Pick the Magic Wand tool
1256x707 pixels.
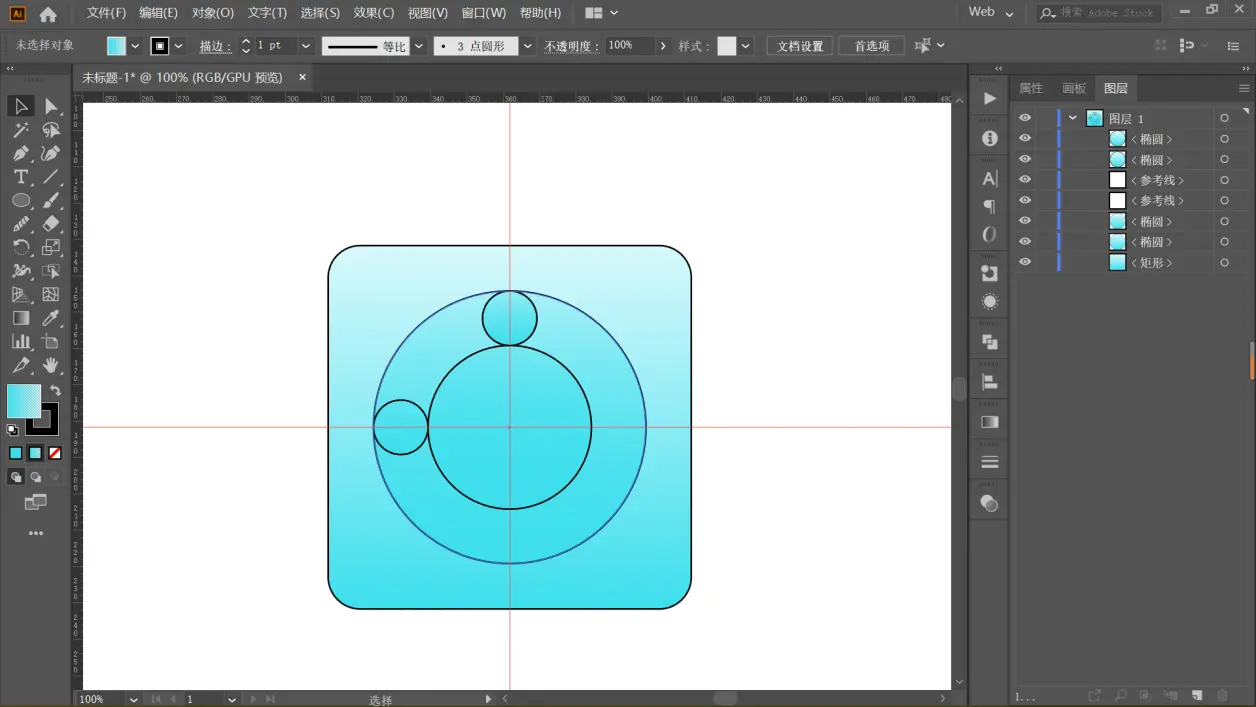pos(21,130)
